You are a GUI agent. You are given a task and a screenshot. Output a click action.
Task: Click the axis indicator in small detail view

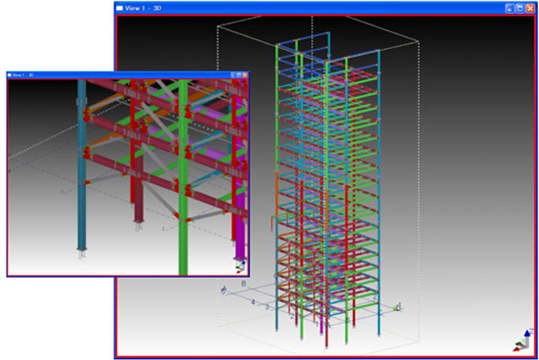coord(241,267)
